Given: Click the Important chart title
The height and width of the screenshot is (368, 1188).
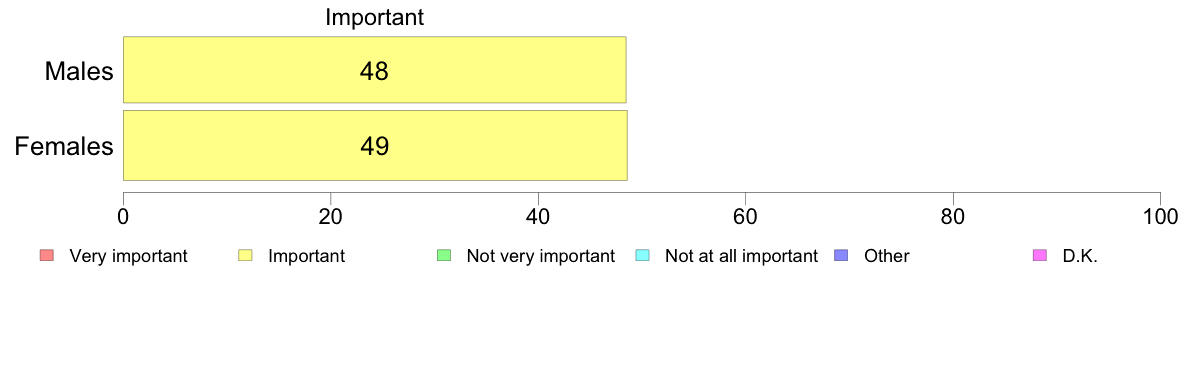Looking at the screenshot, I should coord(374,17).
